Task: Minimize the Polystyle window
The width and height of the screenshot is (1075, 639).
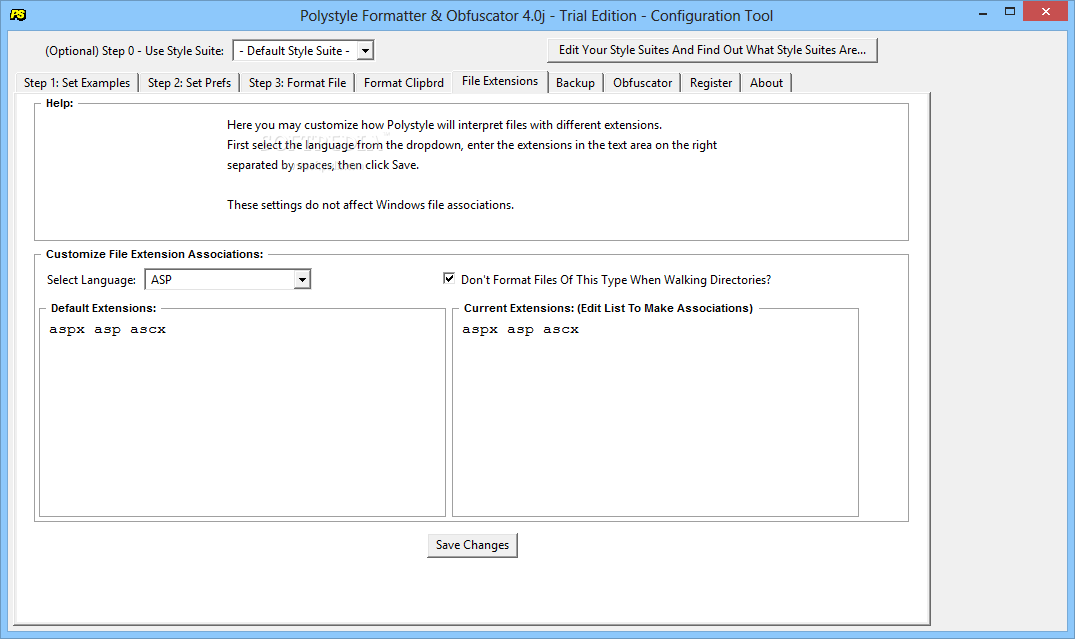Action: [982, 12]
